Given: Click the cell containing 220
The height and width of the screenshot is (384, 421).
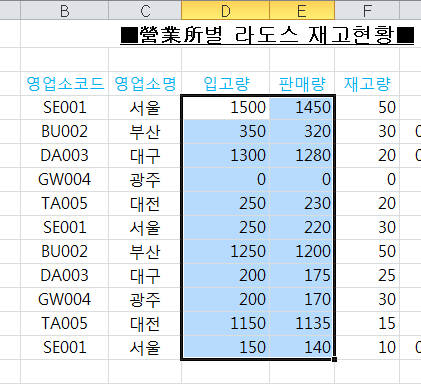Looking at the screenshot, I should 302,228.
